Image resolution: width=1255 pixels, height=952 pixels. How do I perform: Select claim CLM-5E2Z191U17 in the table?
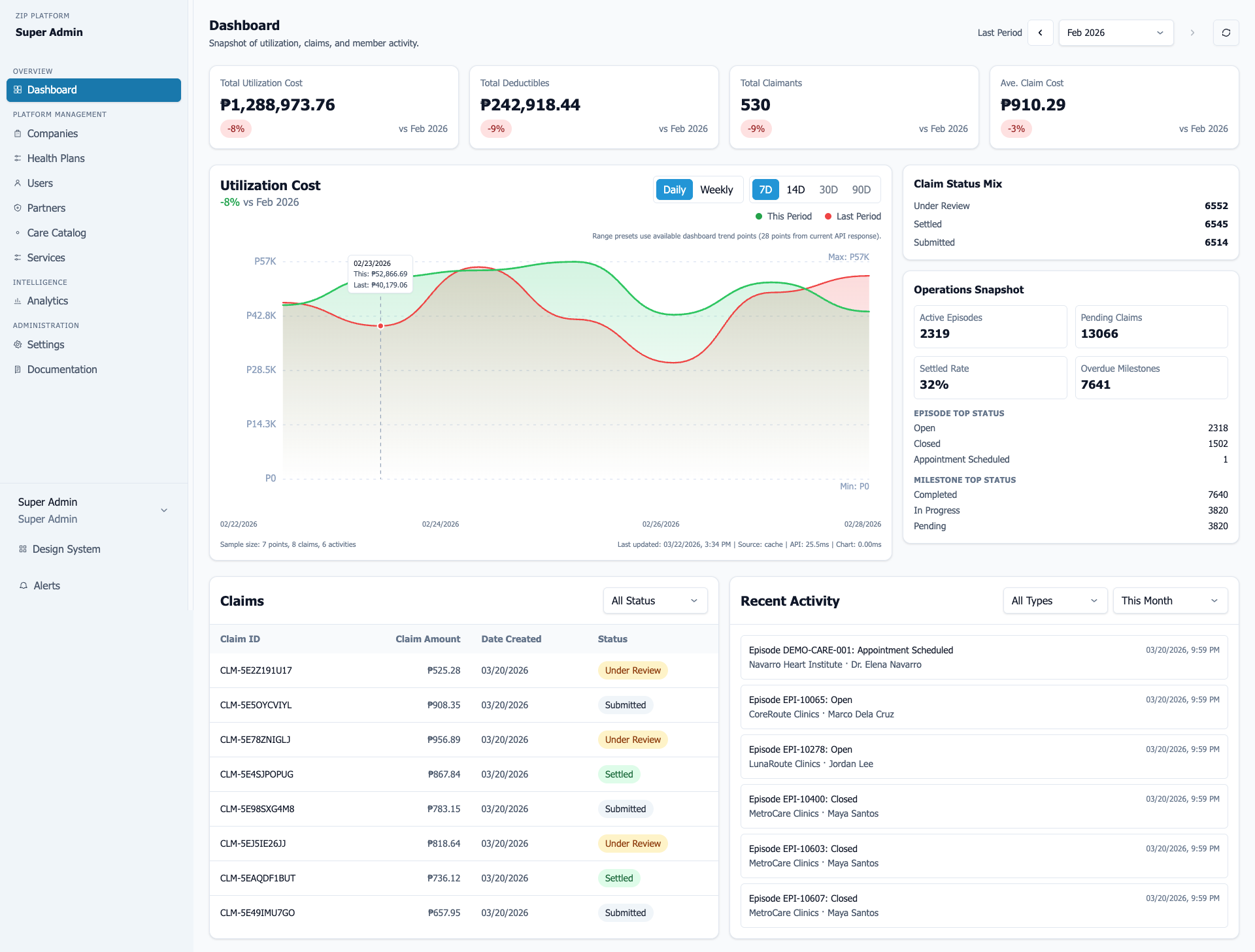256,670
